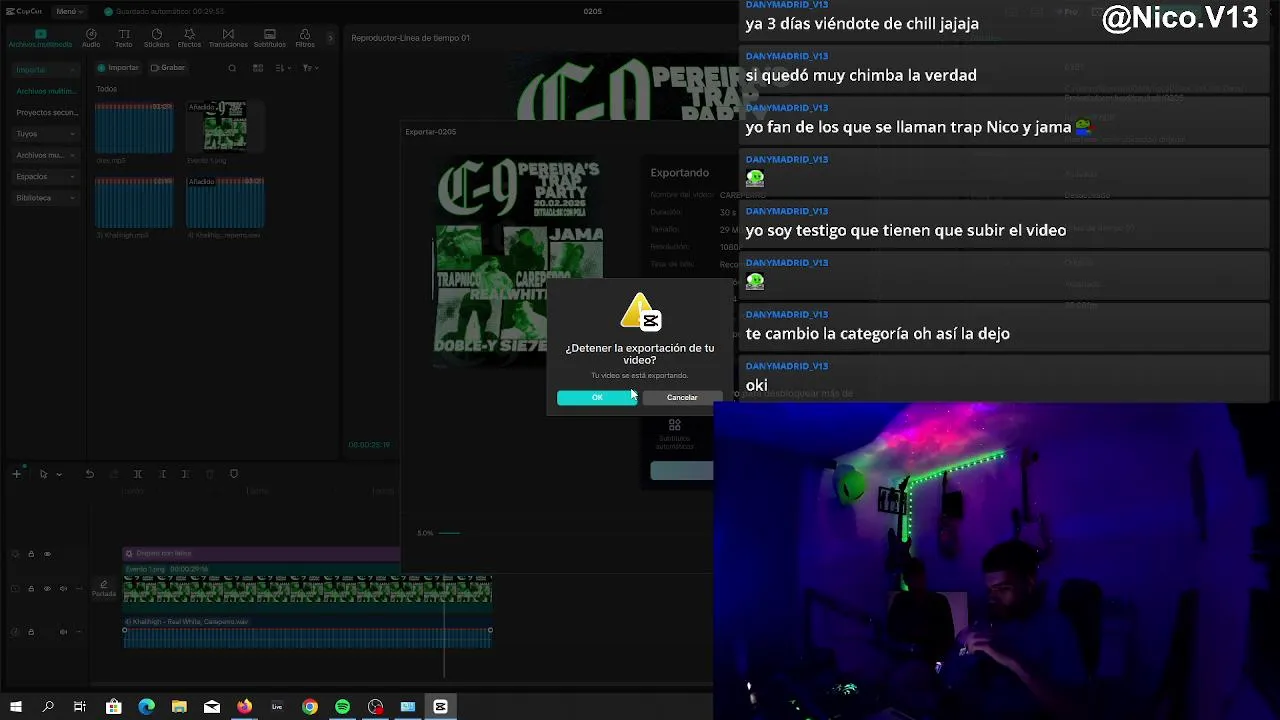Click the Grabar record button
The width and height of the screenshot is (1280, 720).
(168, 68)
